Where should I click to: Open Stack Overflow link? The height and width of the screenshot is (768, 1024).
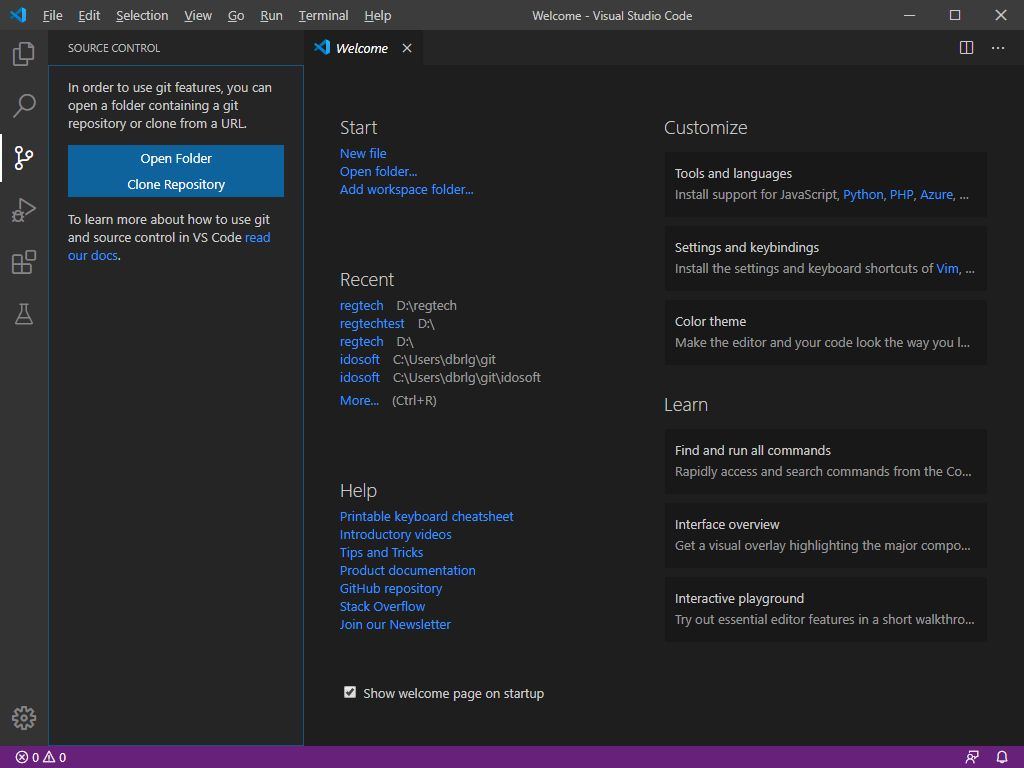[382, 606]
